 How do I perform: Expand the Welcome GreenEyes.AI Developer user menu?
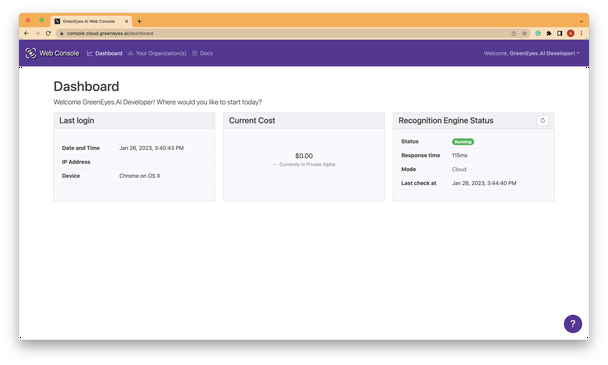click(x=531, y=53)
